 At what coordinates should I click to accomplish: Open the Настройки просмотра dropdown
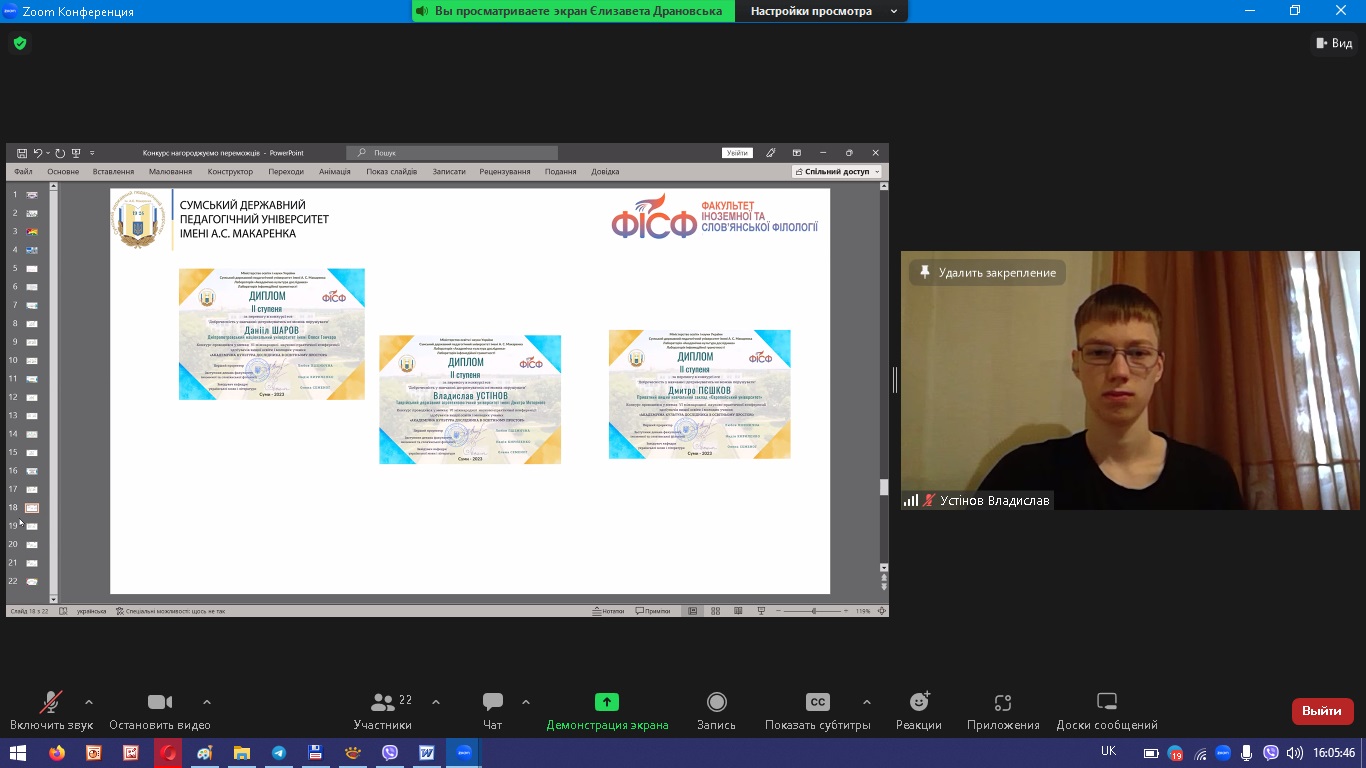[x=821, y=11]
